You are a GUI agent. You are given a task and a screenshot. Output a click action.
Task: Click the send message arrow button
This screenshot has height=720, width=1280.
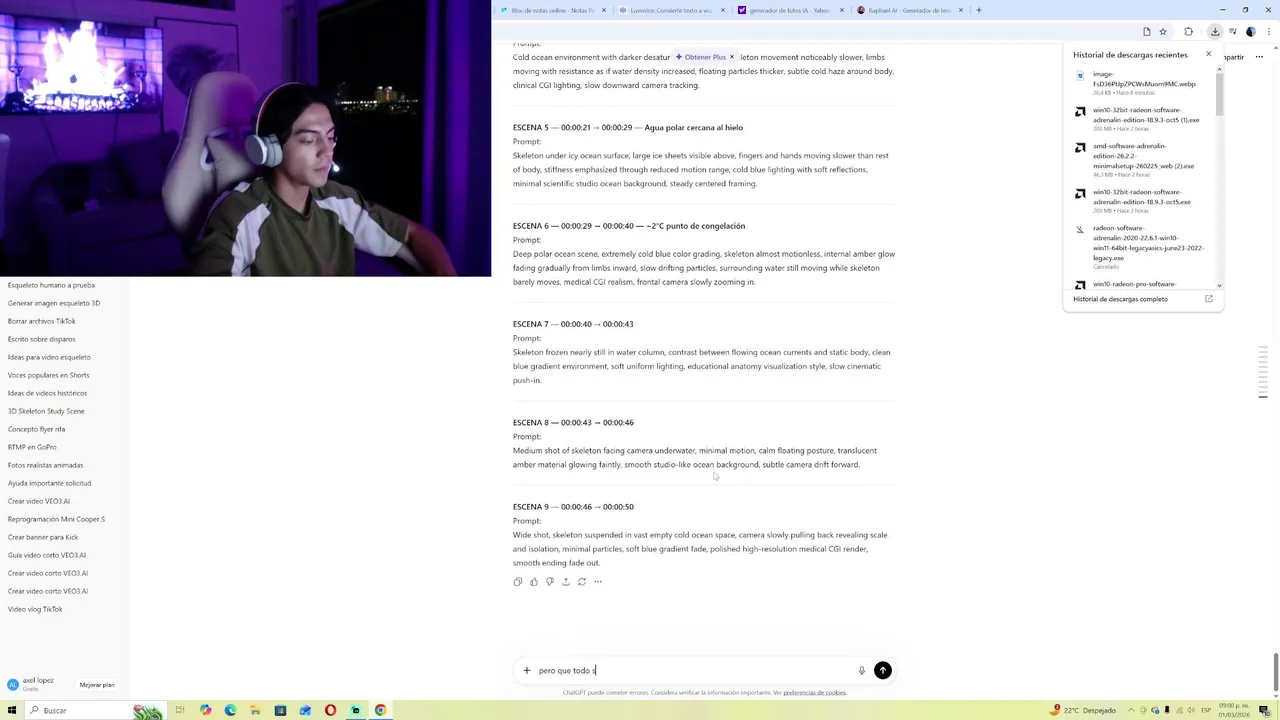882,670
